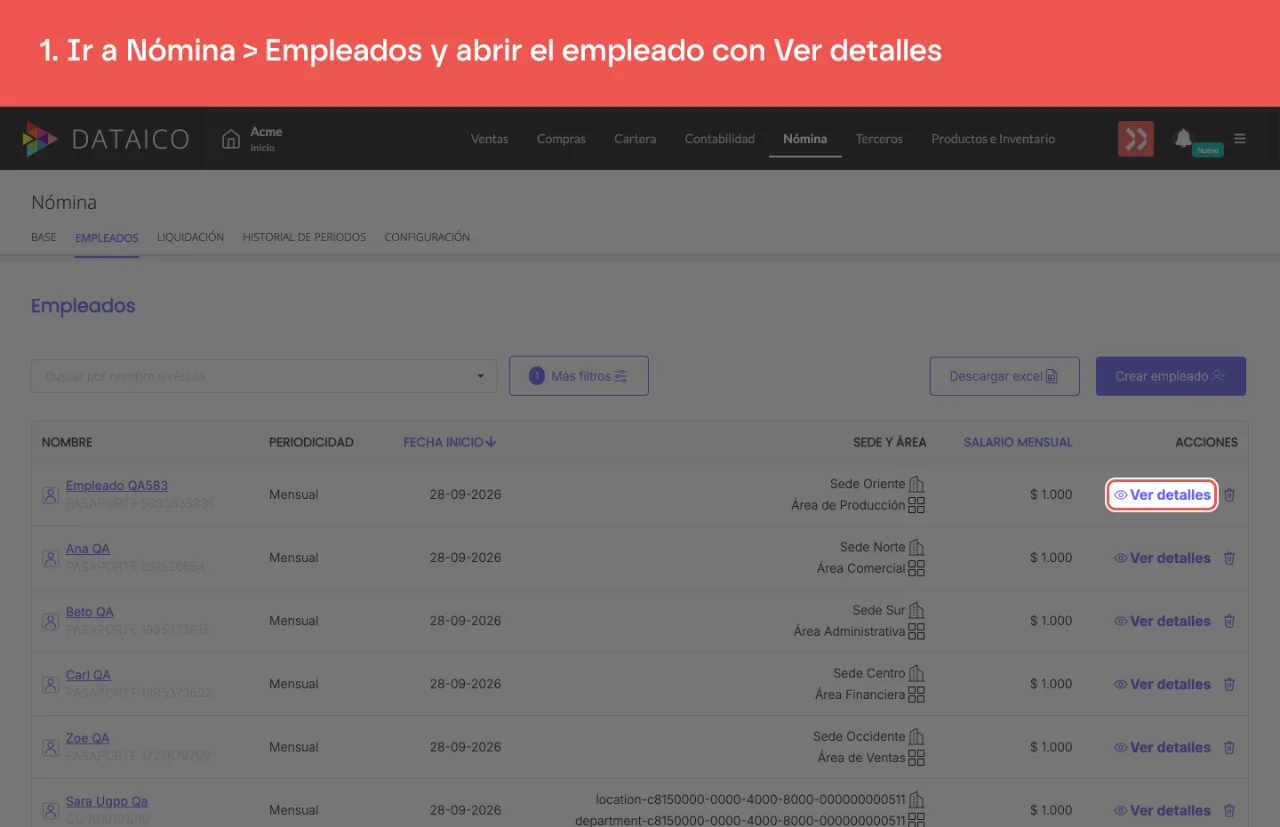The image size is (1280, 827).
Task: Click the Crear empleado button
Action: pyautogui.click(x=1171, y=376)
